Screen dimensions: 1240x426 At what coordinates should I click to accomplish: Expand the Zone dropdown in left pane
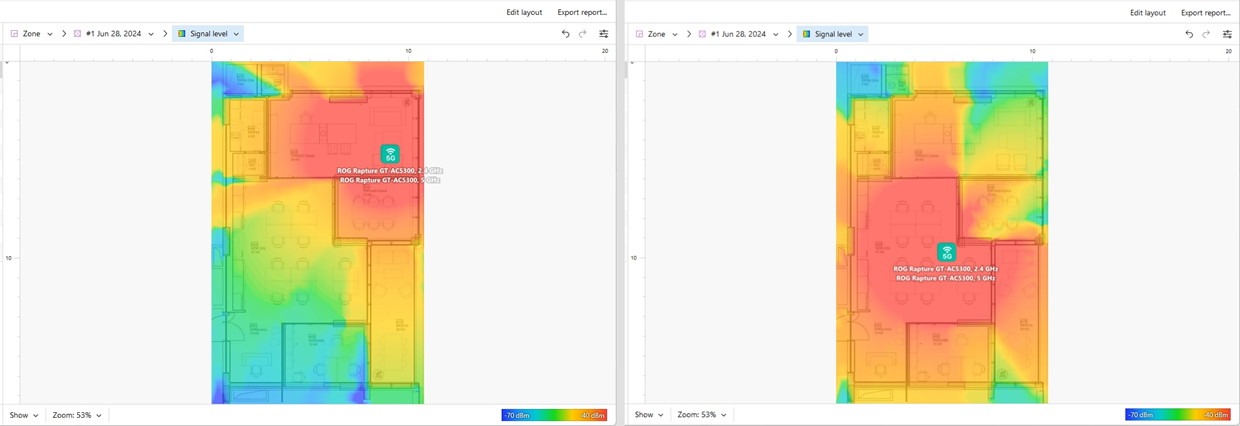pyautogui.click(x=32, y=34)
